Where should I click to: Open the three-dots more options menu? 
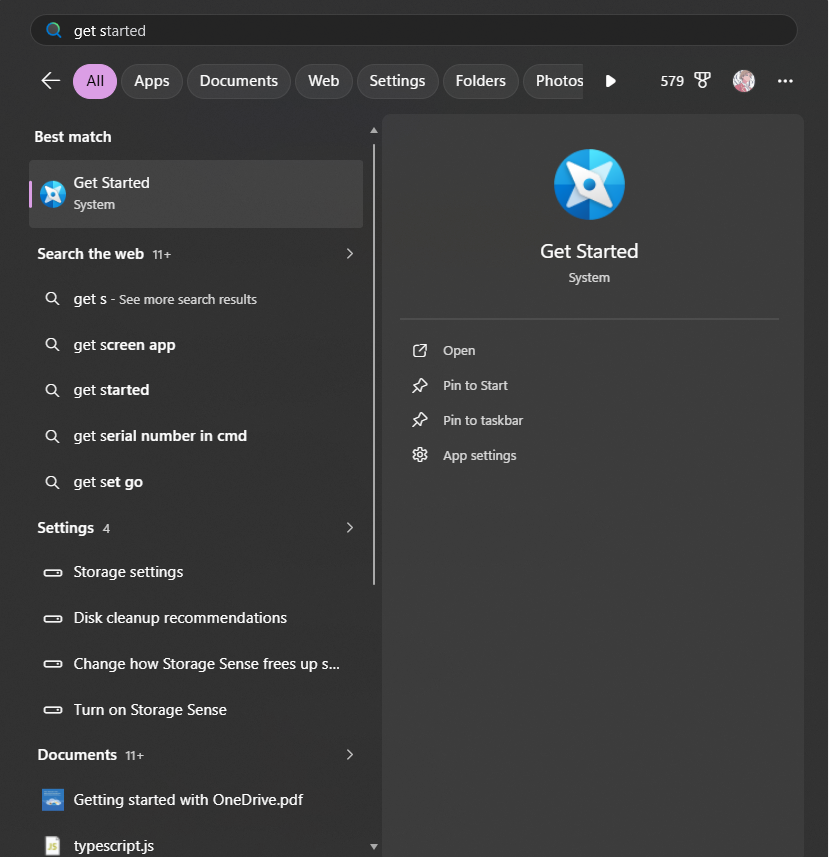point(785,81)
